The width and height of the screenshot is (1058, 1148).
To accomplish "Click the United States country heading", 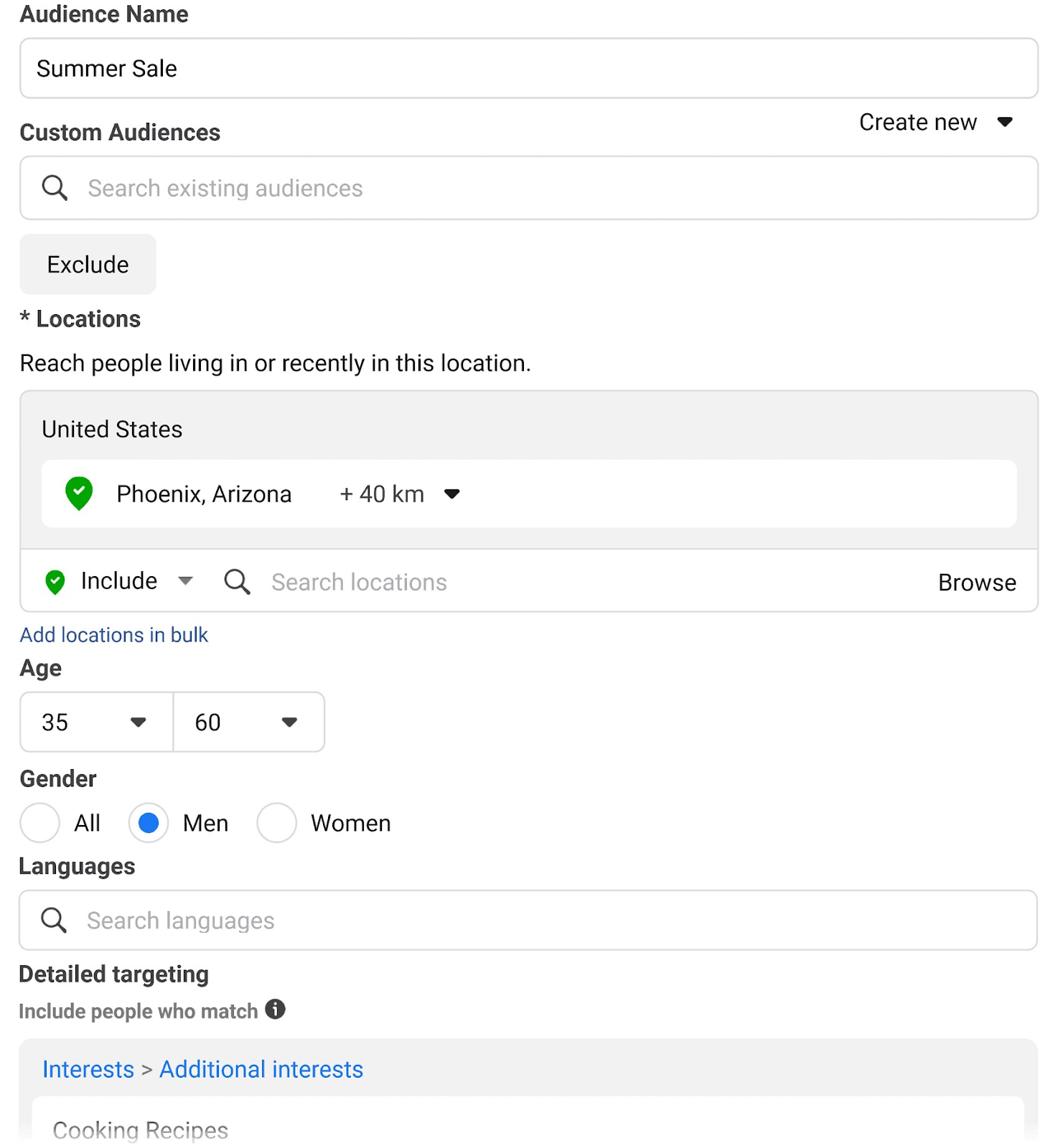I will pos(112,429).
